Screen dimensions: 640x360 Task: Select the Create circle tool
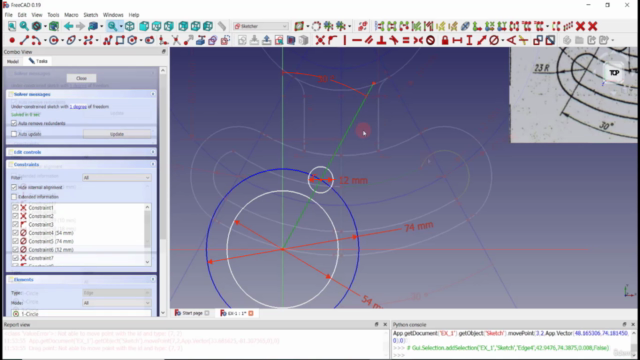point(53,40)
